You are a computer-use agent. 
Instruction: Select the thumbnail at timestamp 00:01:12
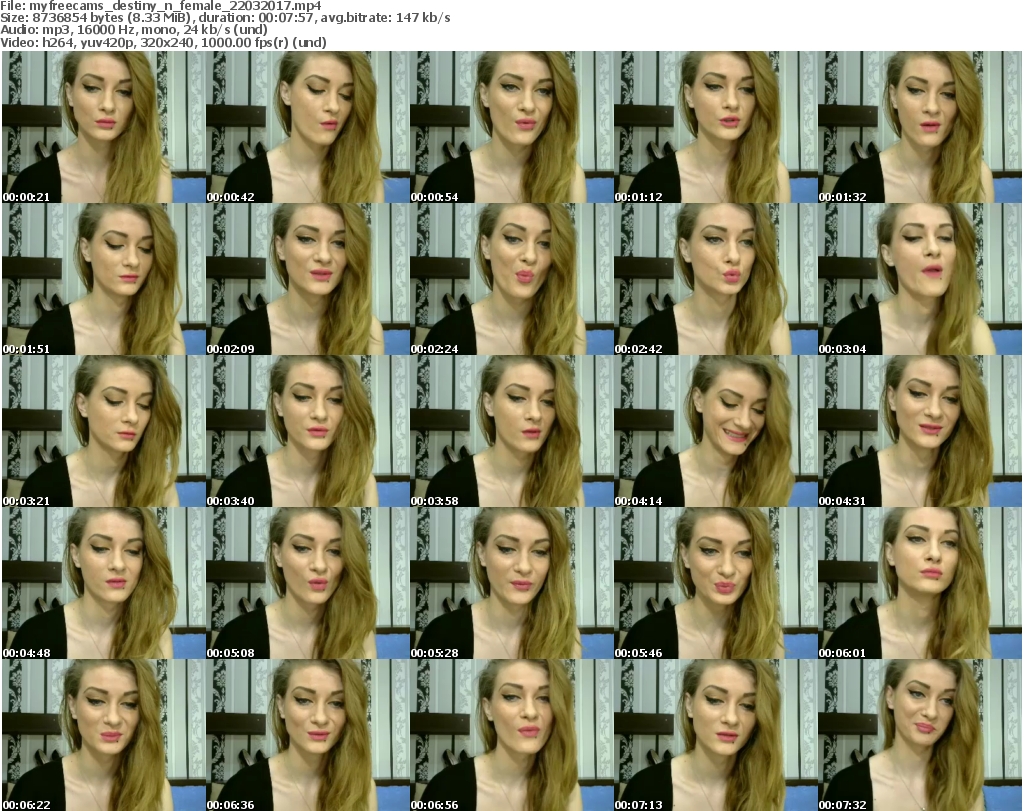[x=715, y=127]
